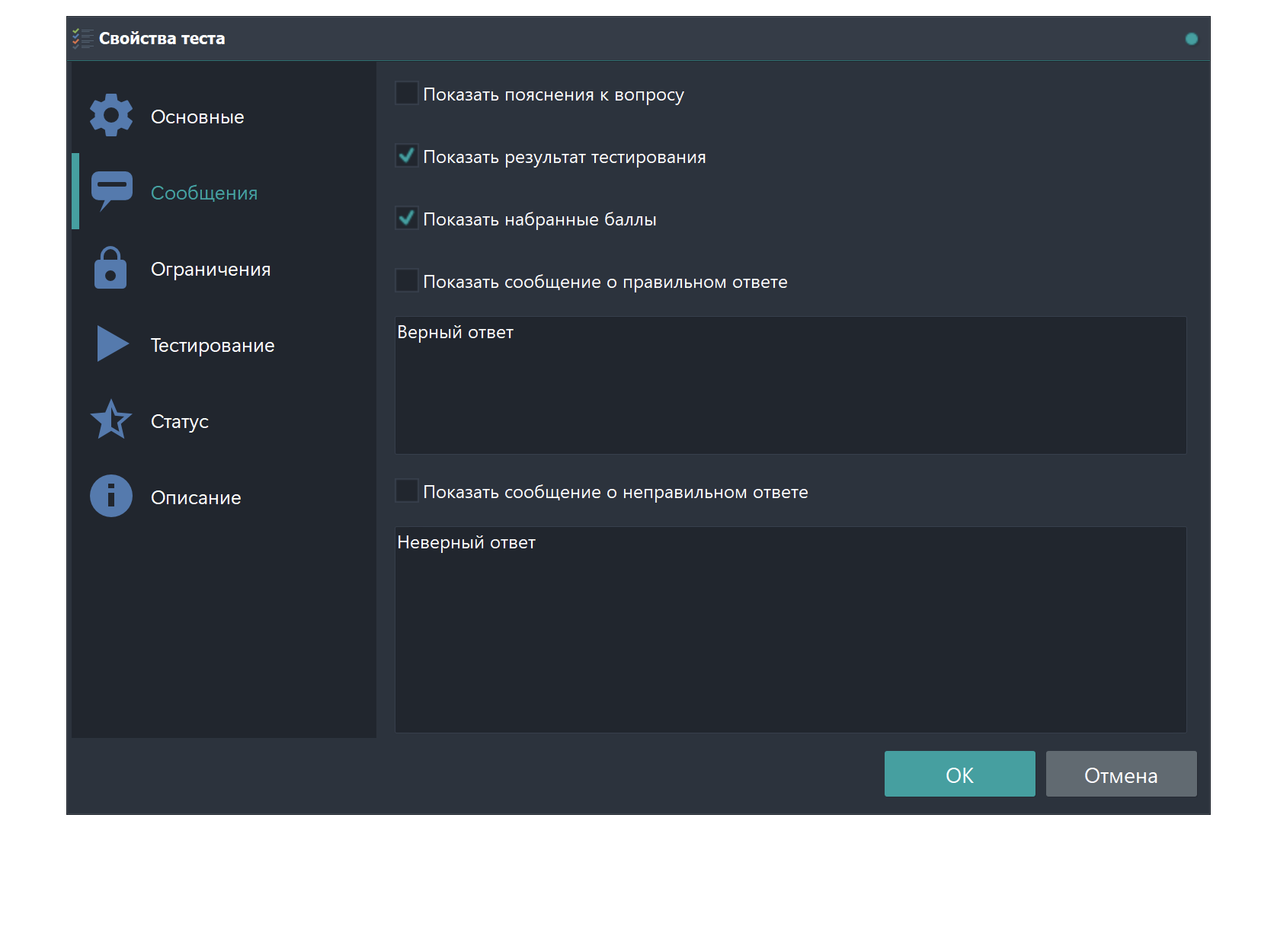Uncheck Показать результат тестирования
This screenshot has height=952, width=1274.
(x=407, y=156)
